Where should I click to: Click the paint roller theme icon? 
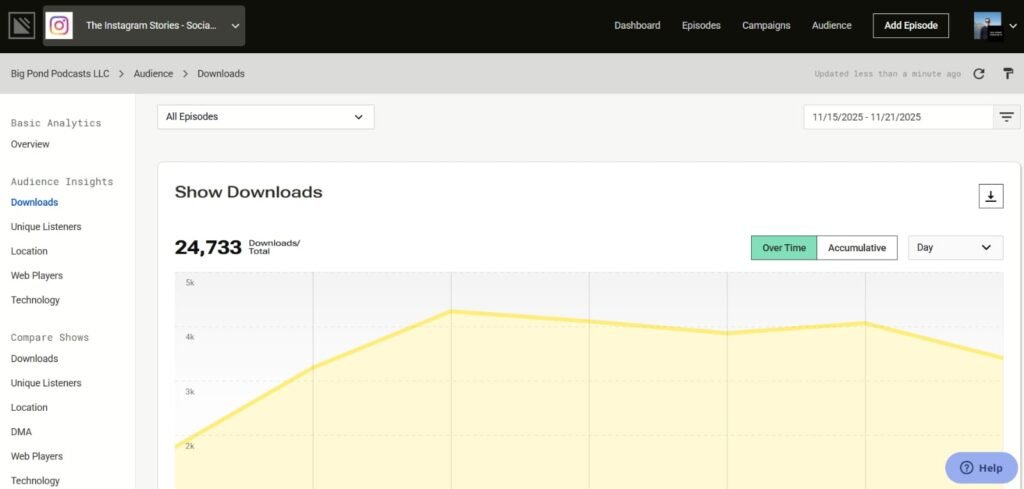(1008, 74)
